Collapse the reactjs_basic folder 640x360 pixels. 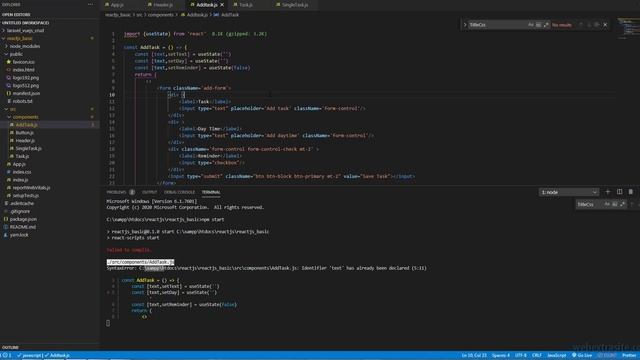[20, 38]
